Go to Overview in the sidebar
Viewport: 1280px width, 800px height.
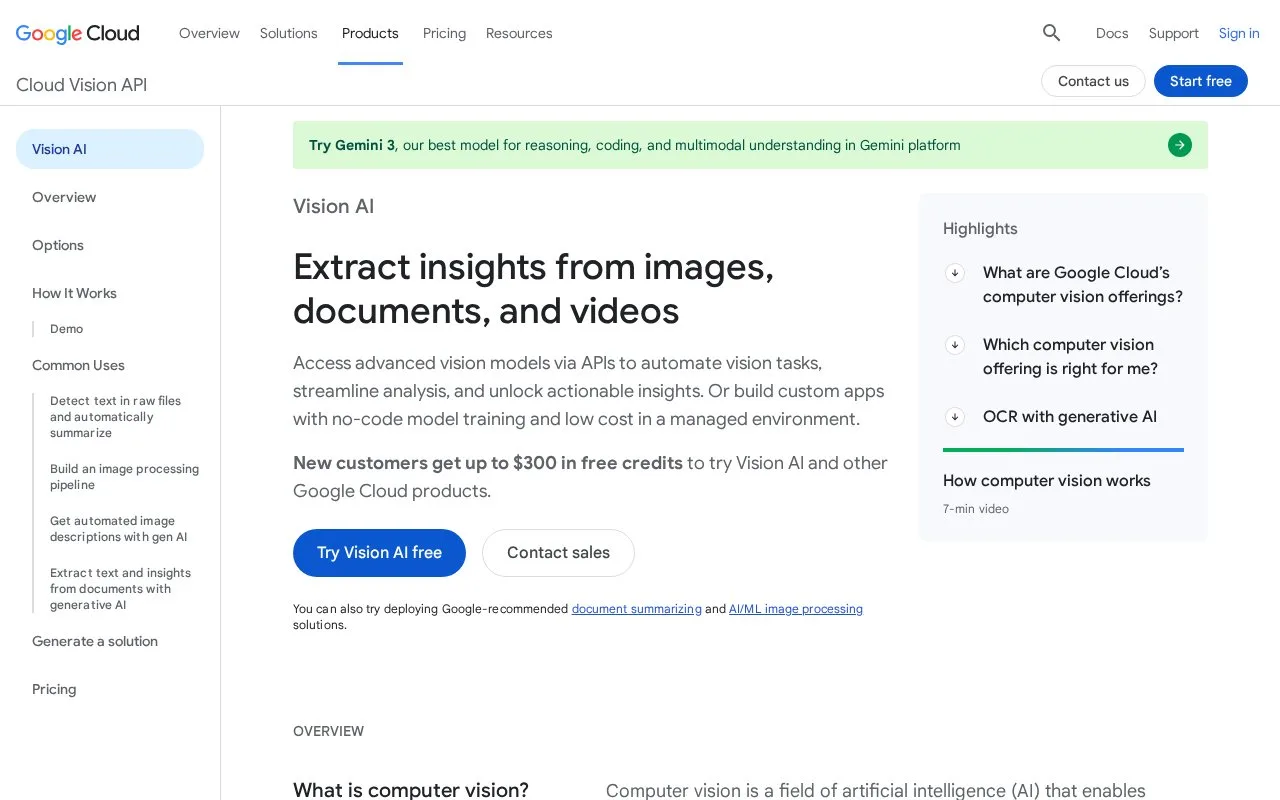64,197
